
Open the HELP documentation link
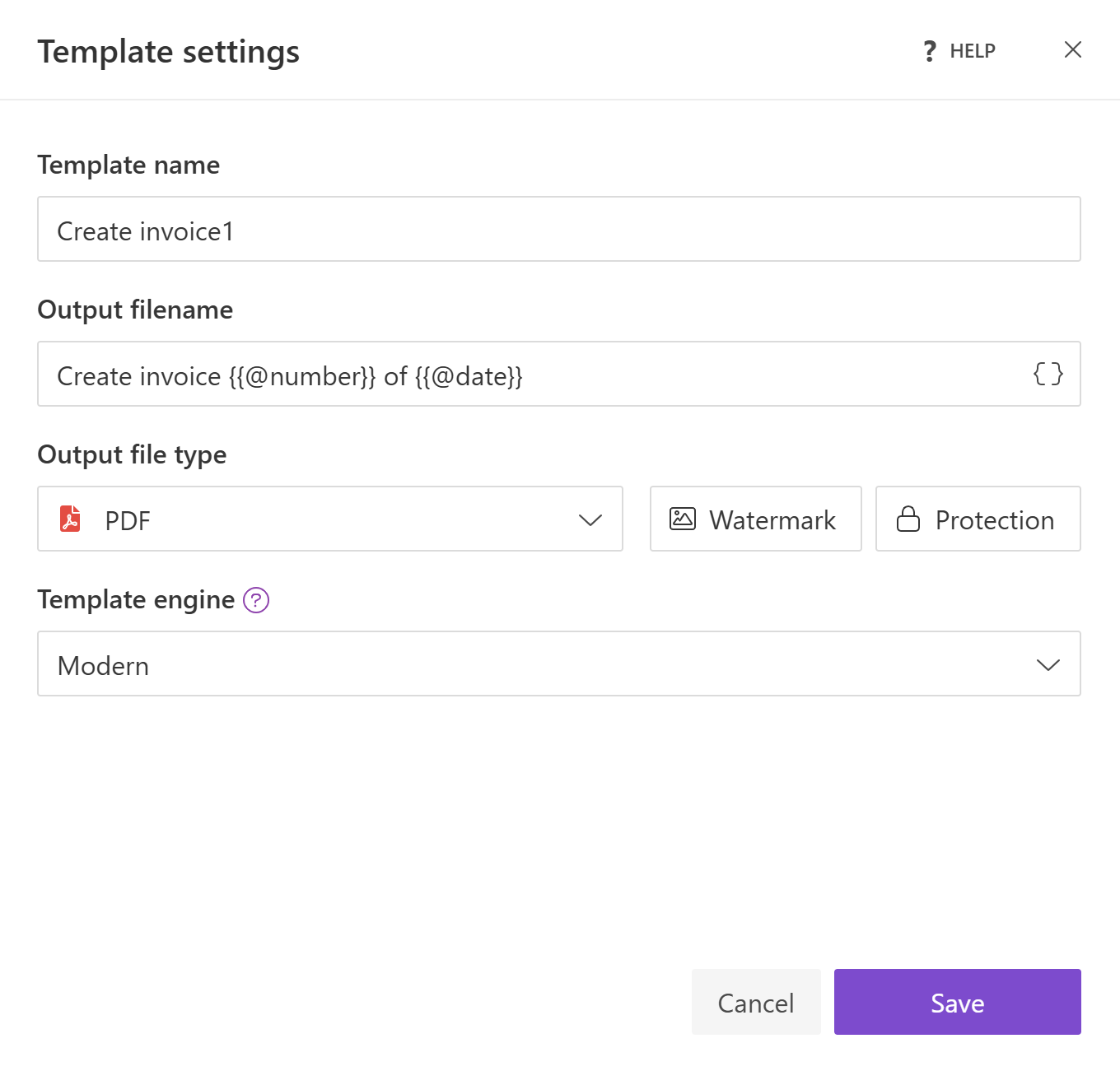pos(972,50)
